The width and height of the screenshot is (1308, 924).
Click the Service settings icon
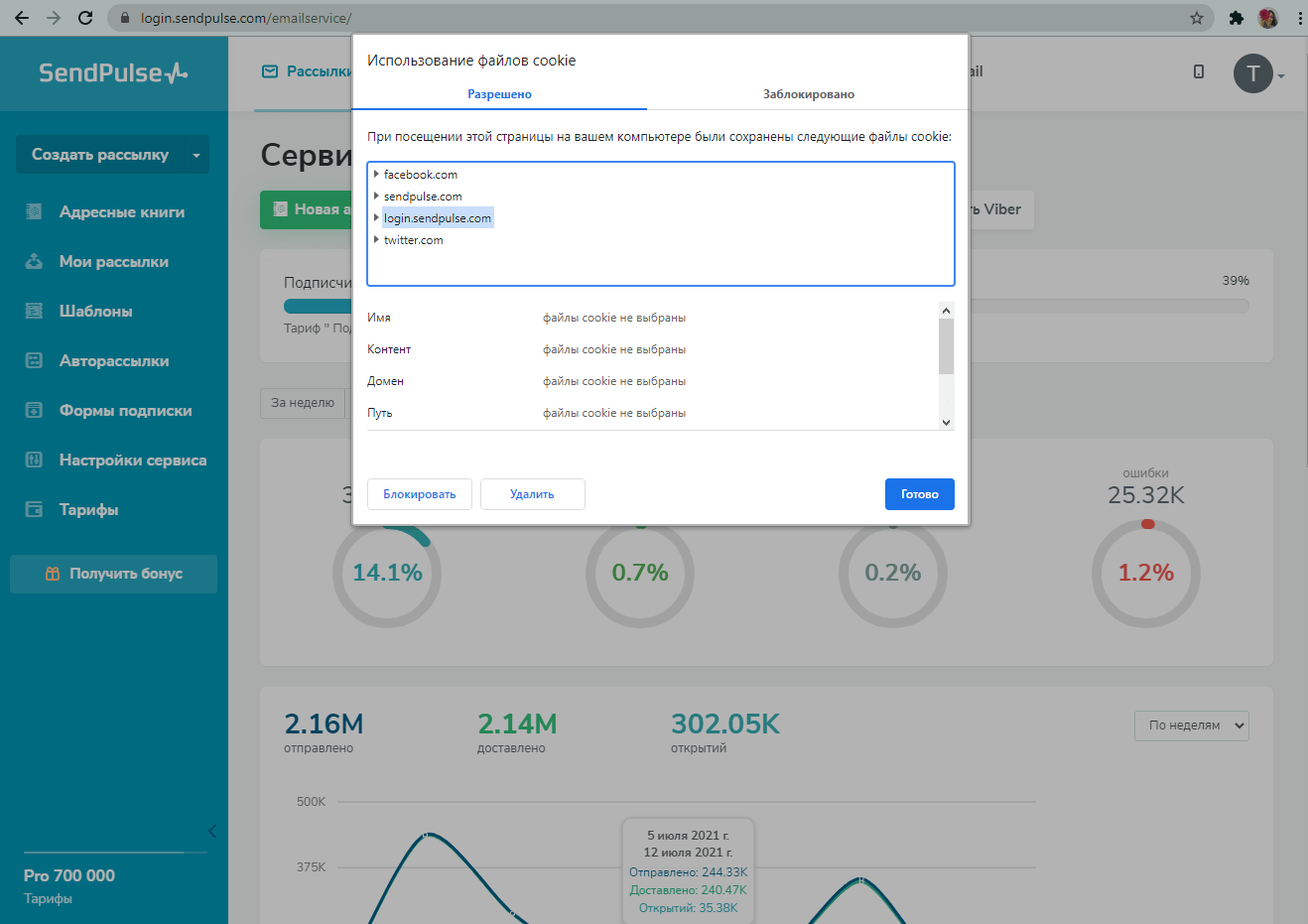coord(34,460)
